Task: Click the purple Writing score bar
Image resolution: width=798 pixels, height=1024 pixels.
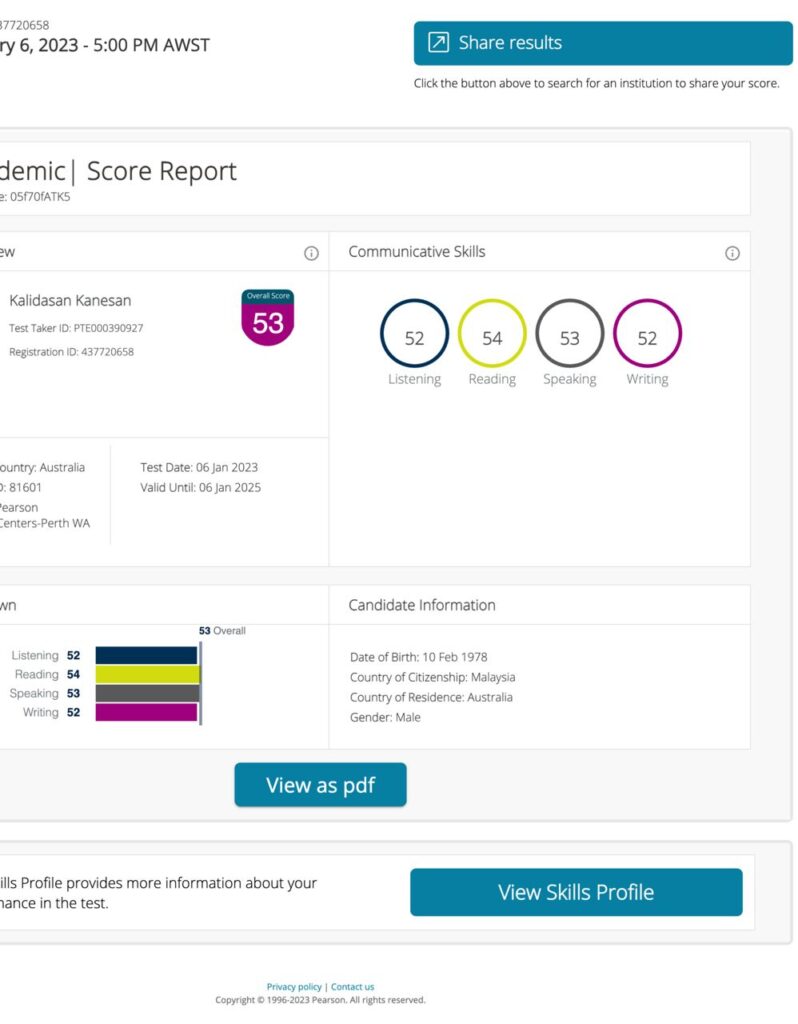Action: (146, 712)
